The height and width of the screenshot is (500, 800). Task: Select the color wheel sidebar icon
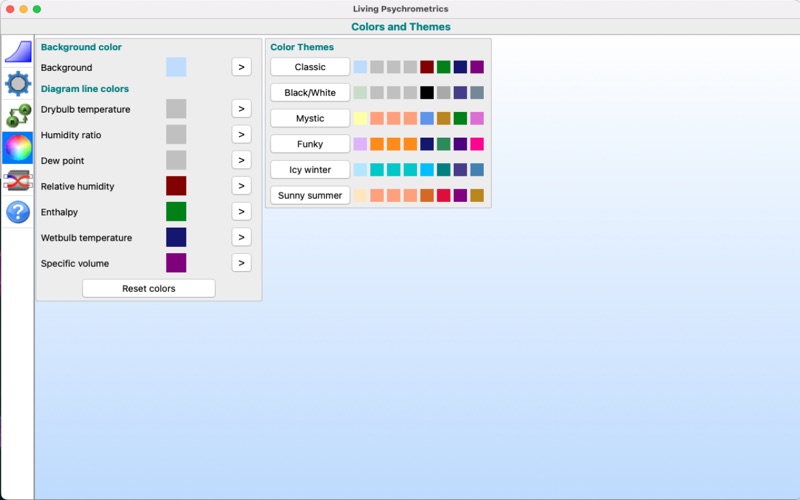18,148
